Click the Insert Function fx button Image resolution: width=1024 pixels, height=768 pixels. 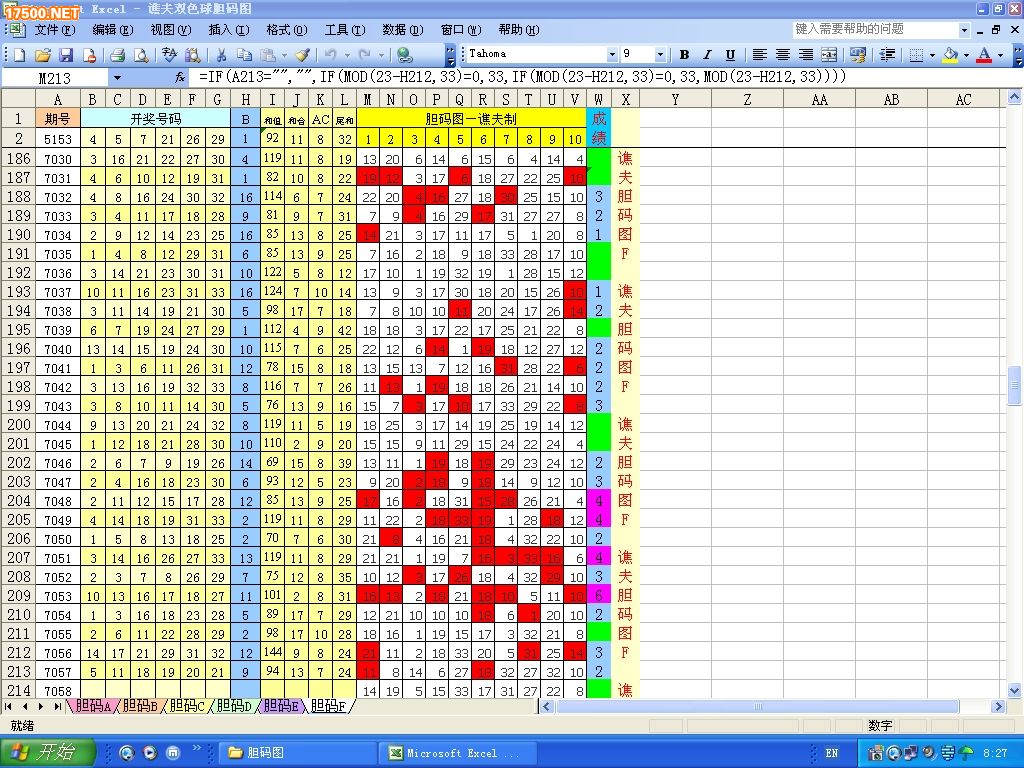pos(180,77)
